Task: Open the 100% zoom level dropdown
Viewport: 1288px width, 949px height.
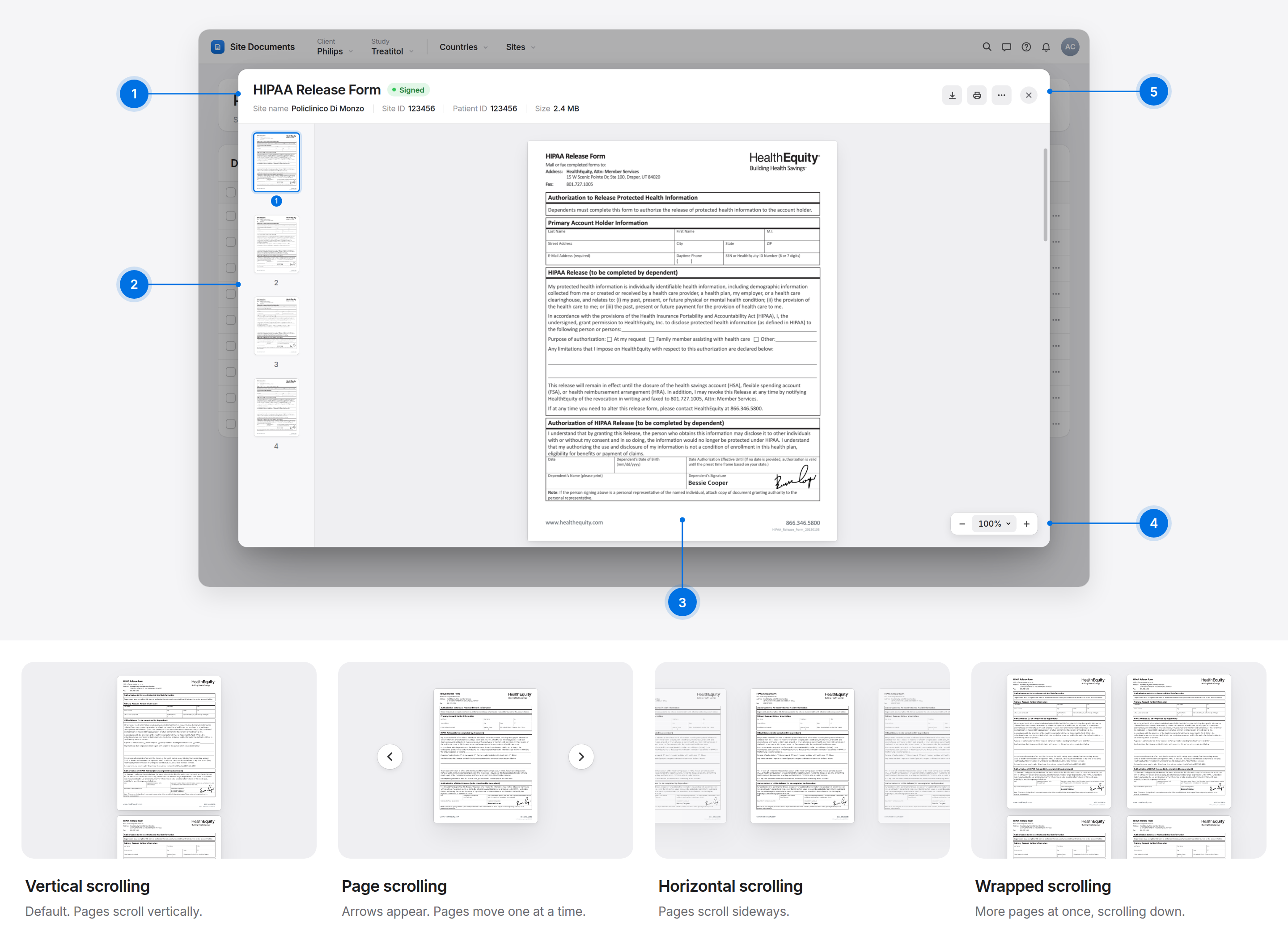Action: point(994,524)
